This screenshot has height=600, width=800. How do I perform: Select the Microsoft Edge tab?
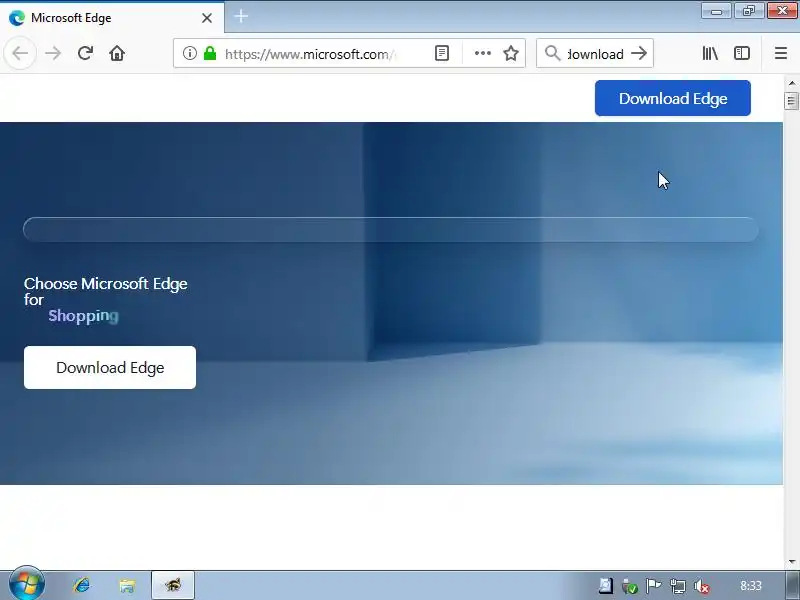click(112, 18)
